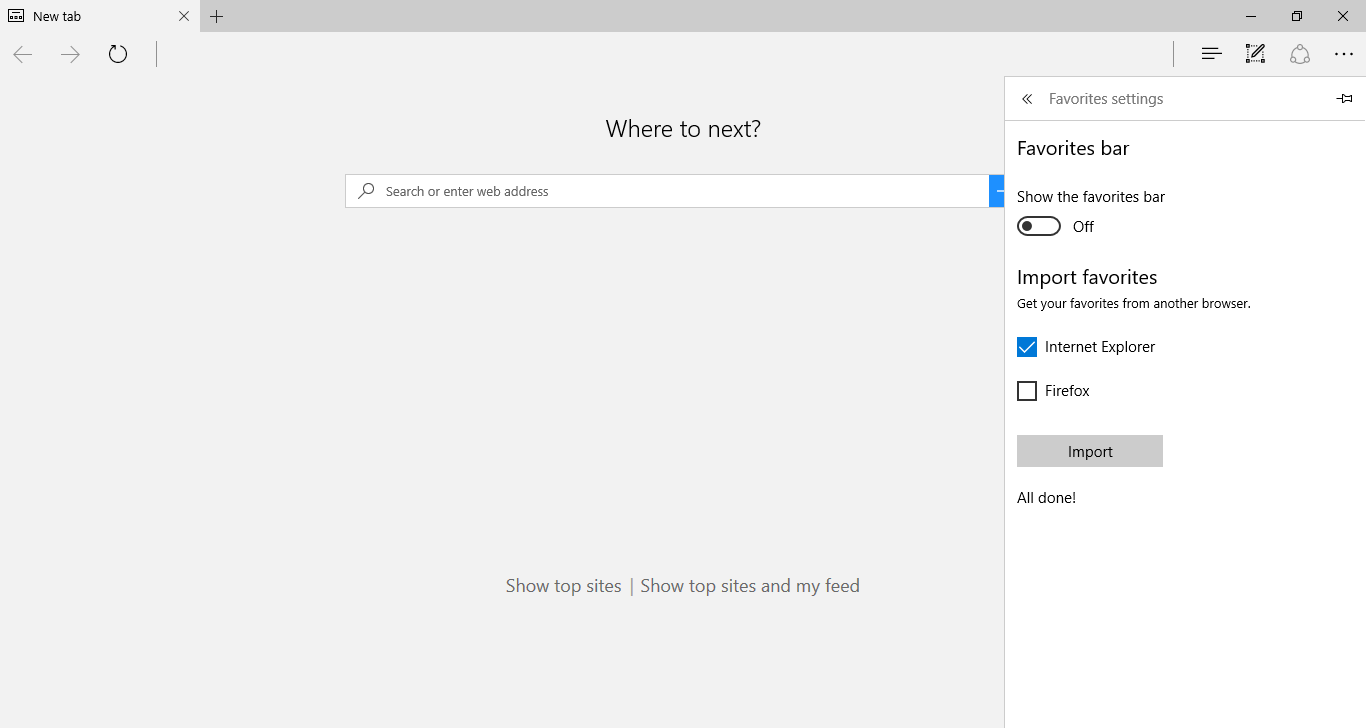Go back using the double chevron in the pane

[x=1027, y=99]
